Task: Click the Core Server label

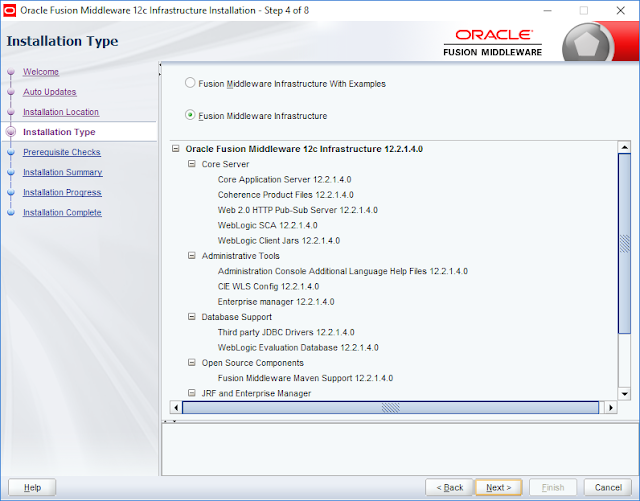Action: pyautogui.click(x=225, y=164)
